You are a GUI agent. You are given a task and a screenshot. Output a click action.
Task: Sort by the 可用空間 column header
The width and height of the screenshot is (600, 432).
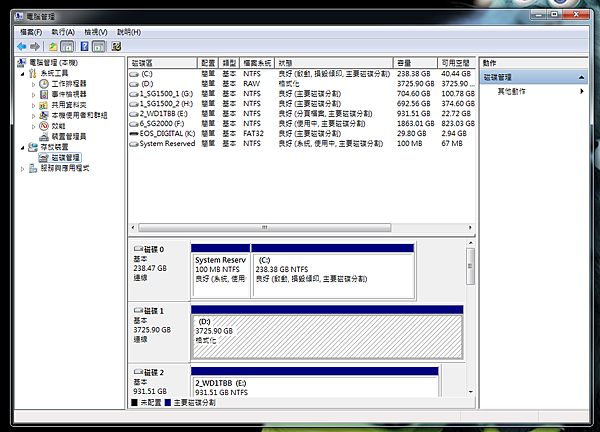pos(457,63)
